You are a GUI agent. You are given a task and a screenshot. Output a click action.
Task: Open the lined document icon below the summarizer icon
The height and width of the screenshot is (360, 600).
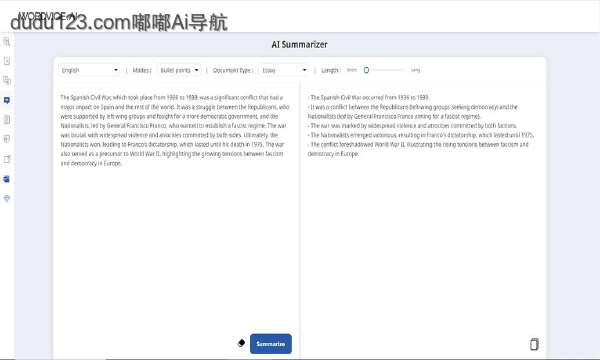click(7, 120)
